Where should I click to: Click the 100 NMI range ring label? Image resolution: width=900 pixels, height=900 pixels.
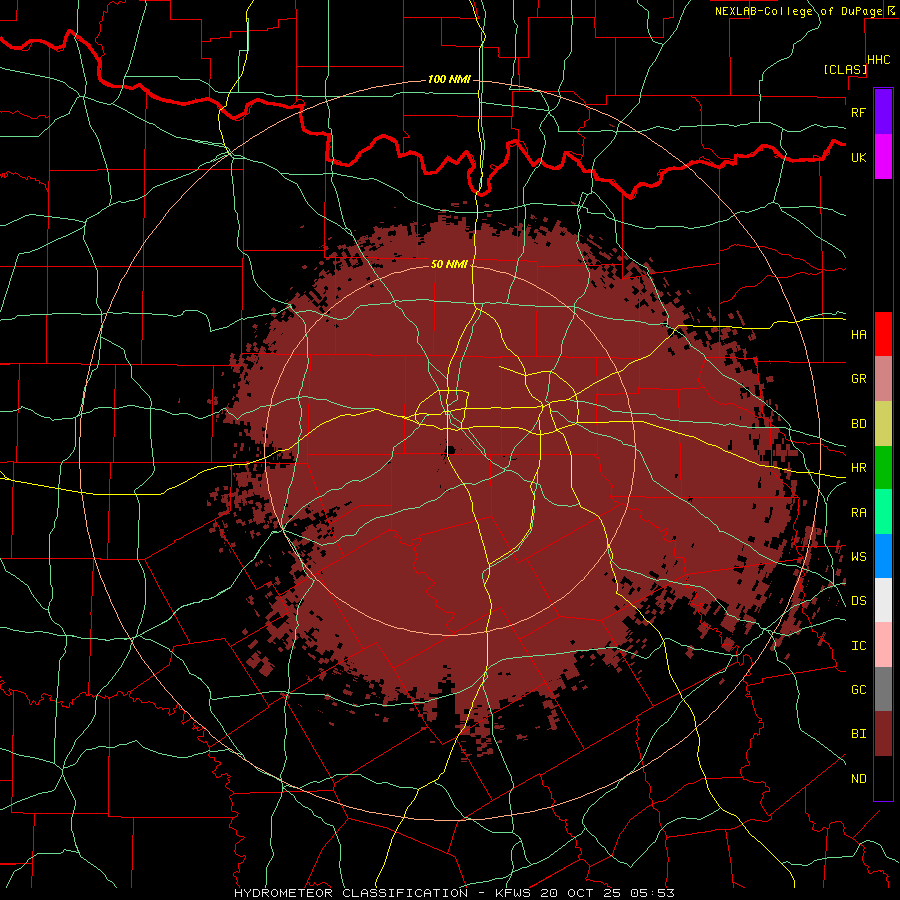(449, 79)
